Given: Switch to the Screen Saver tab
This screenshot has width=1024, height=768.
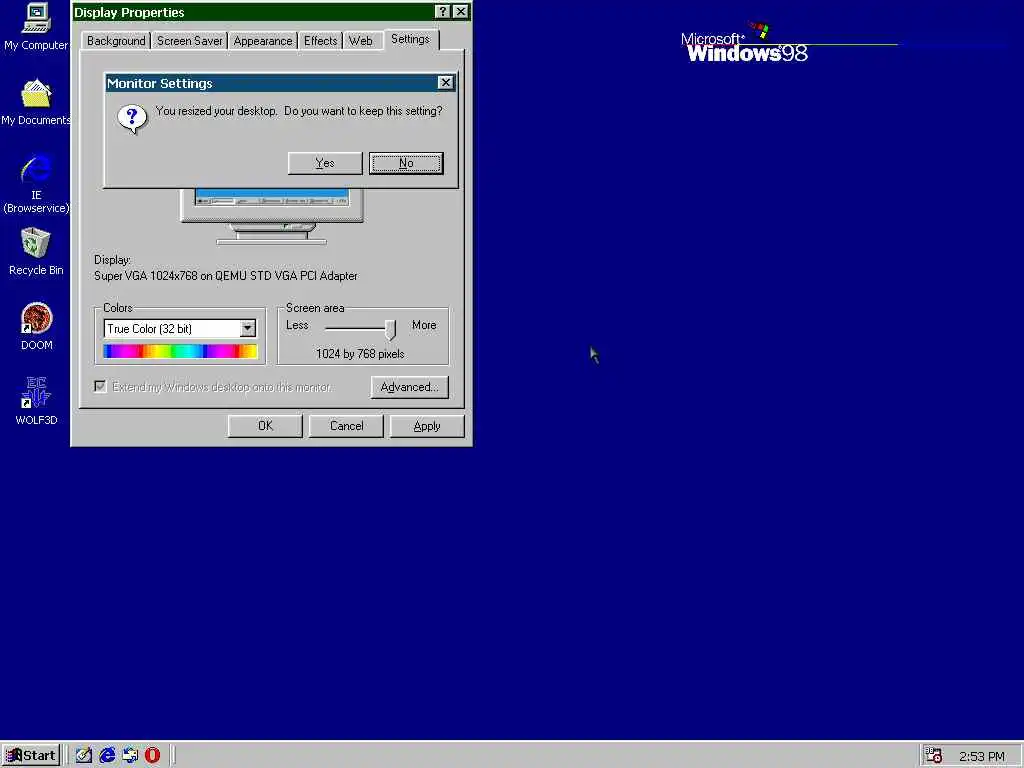Looking at the screenshot, I should 189,40.
